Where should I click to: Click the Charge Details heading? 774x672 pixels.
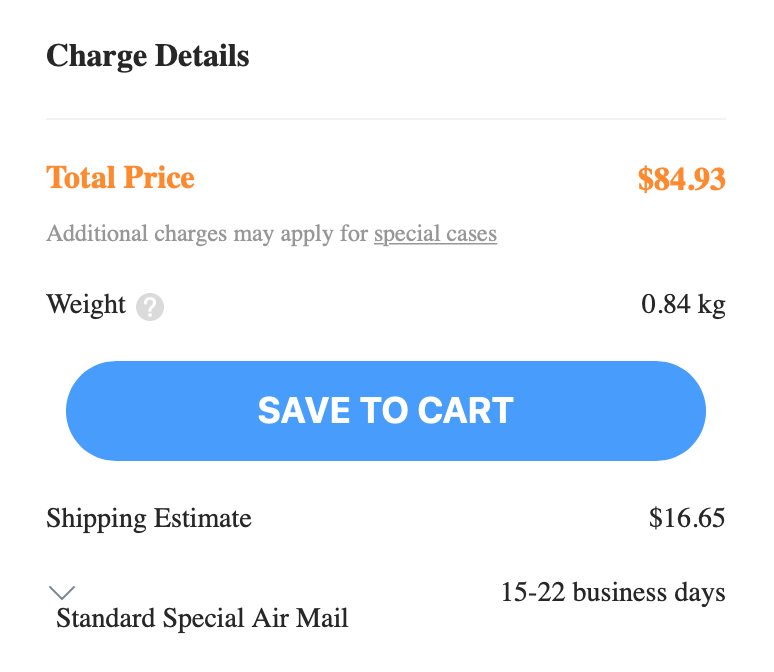pos(148,56)
